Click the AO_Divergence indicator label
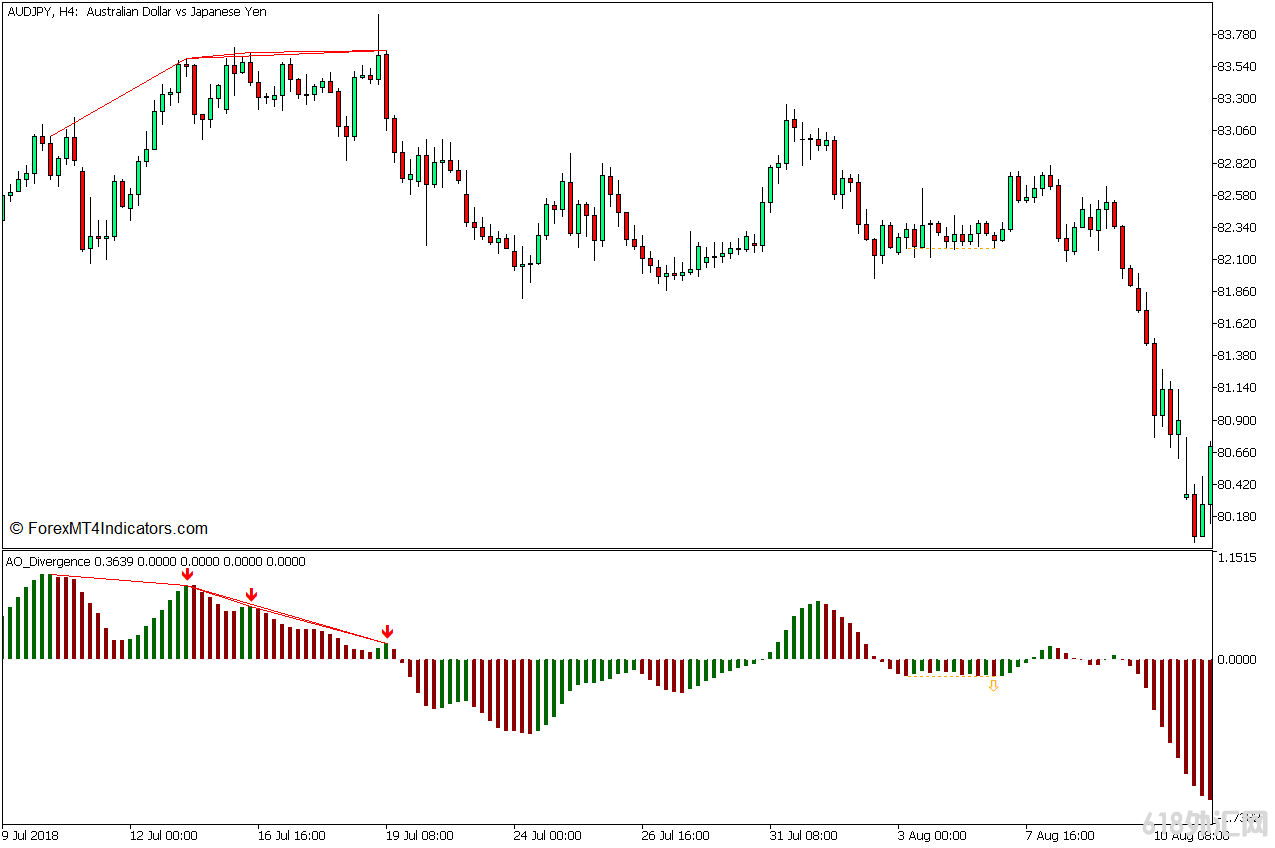The width and height of the screenshot is (1275, 848). [47, 562]
